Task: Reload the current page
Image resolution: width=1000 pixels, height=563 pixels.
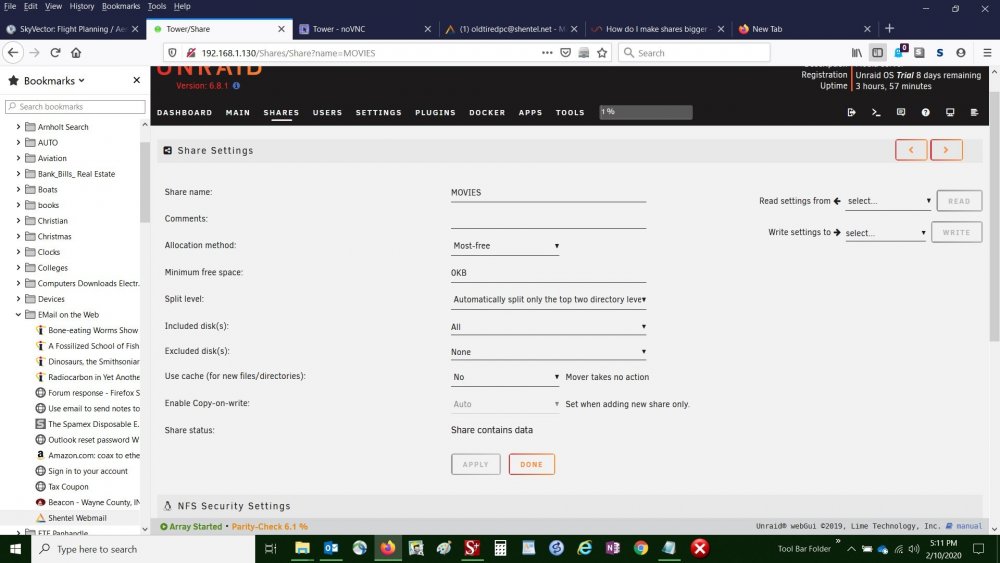Action: (55, 53)
